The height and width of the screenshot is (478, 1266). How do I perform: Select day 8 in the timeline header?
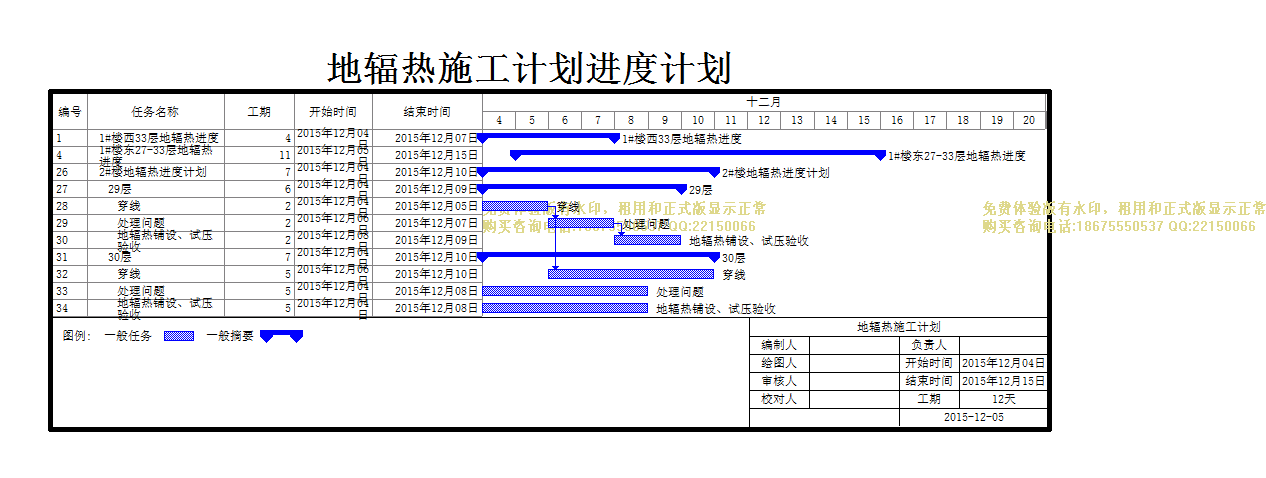tap(631, 120)
